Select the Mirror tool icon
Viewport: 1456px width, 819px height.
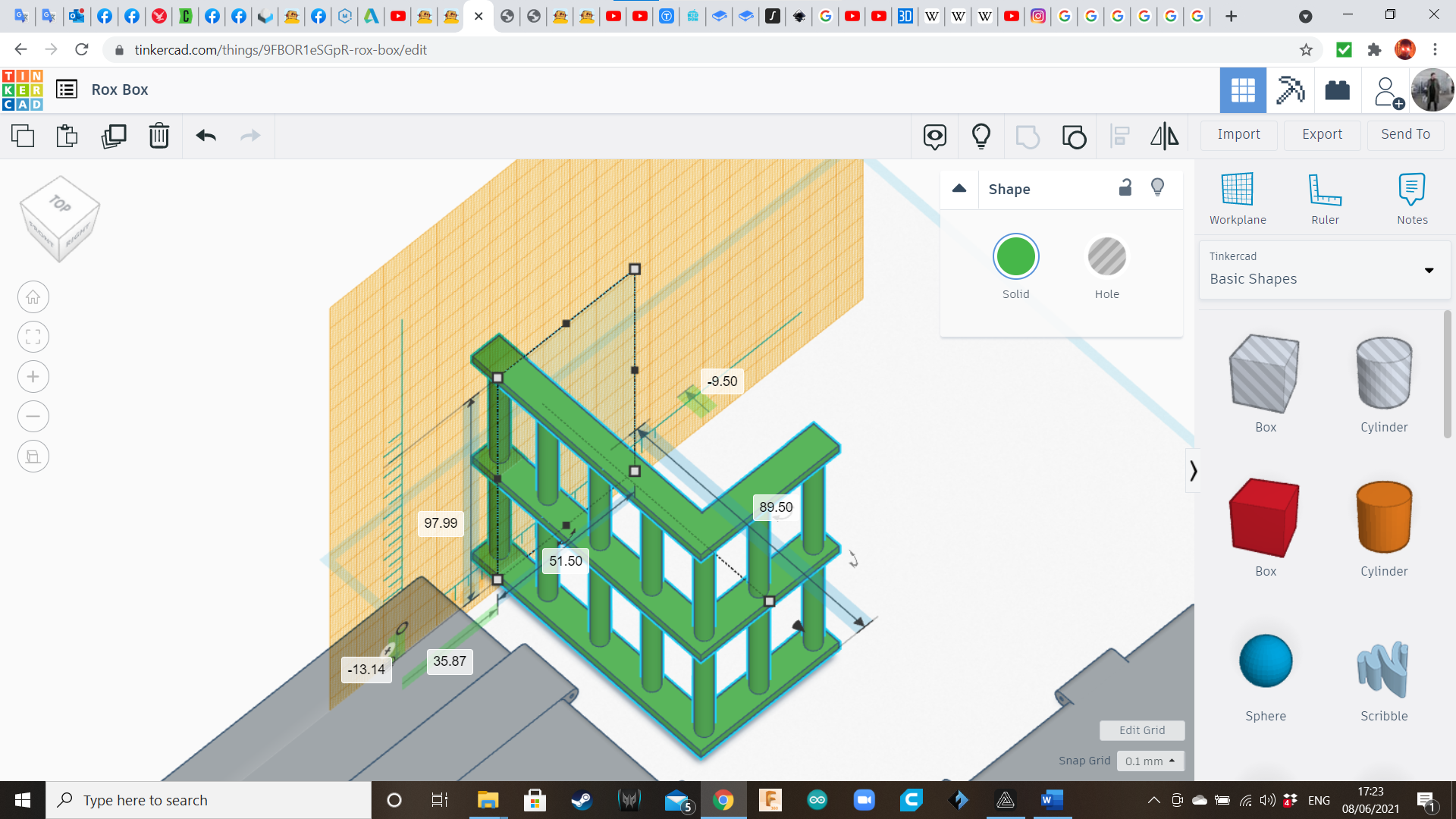(x=1164, y=136)
